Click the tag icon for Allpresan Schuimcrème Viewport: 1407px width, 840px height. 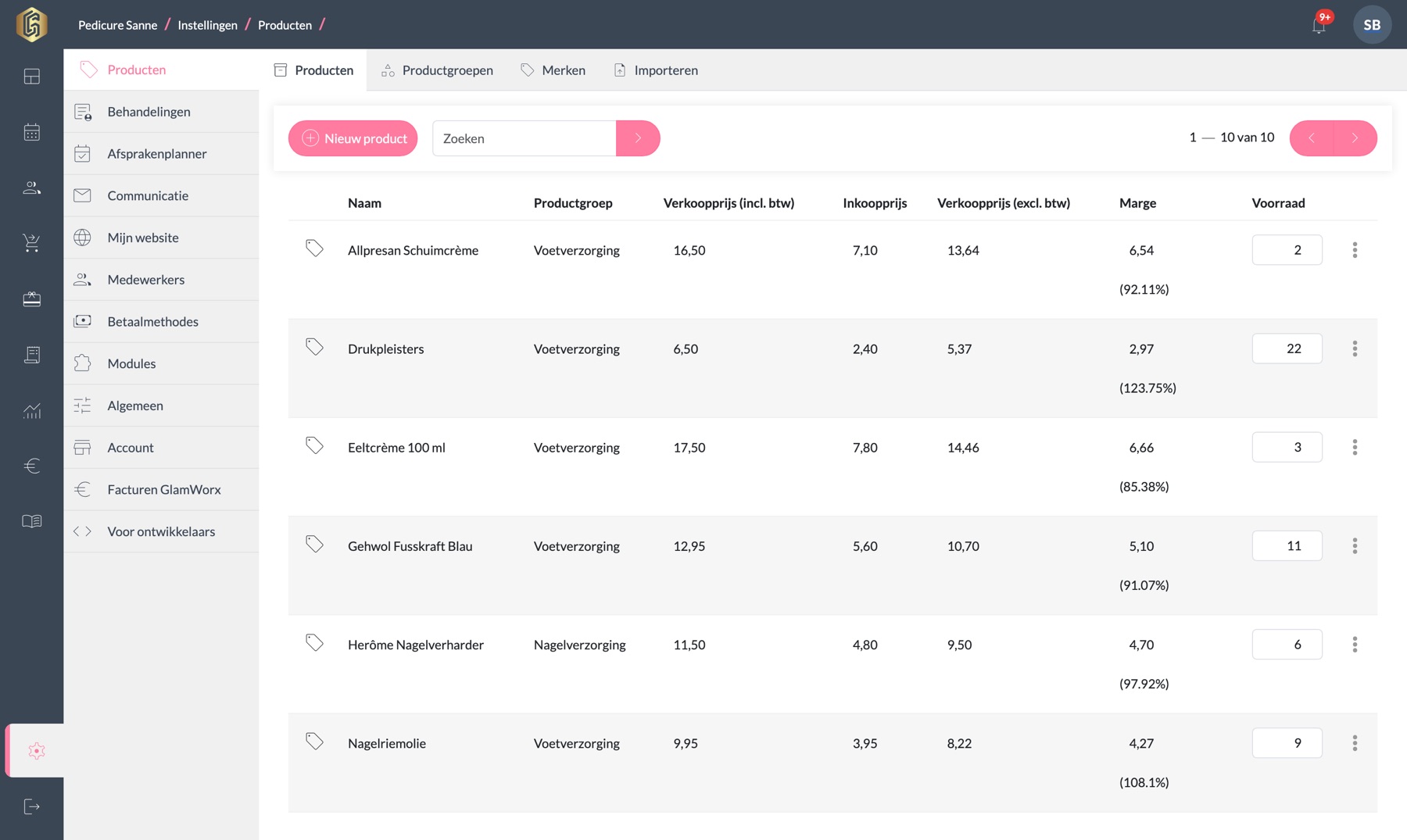point(314,248)
